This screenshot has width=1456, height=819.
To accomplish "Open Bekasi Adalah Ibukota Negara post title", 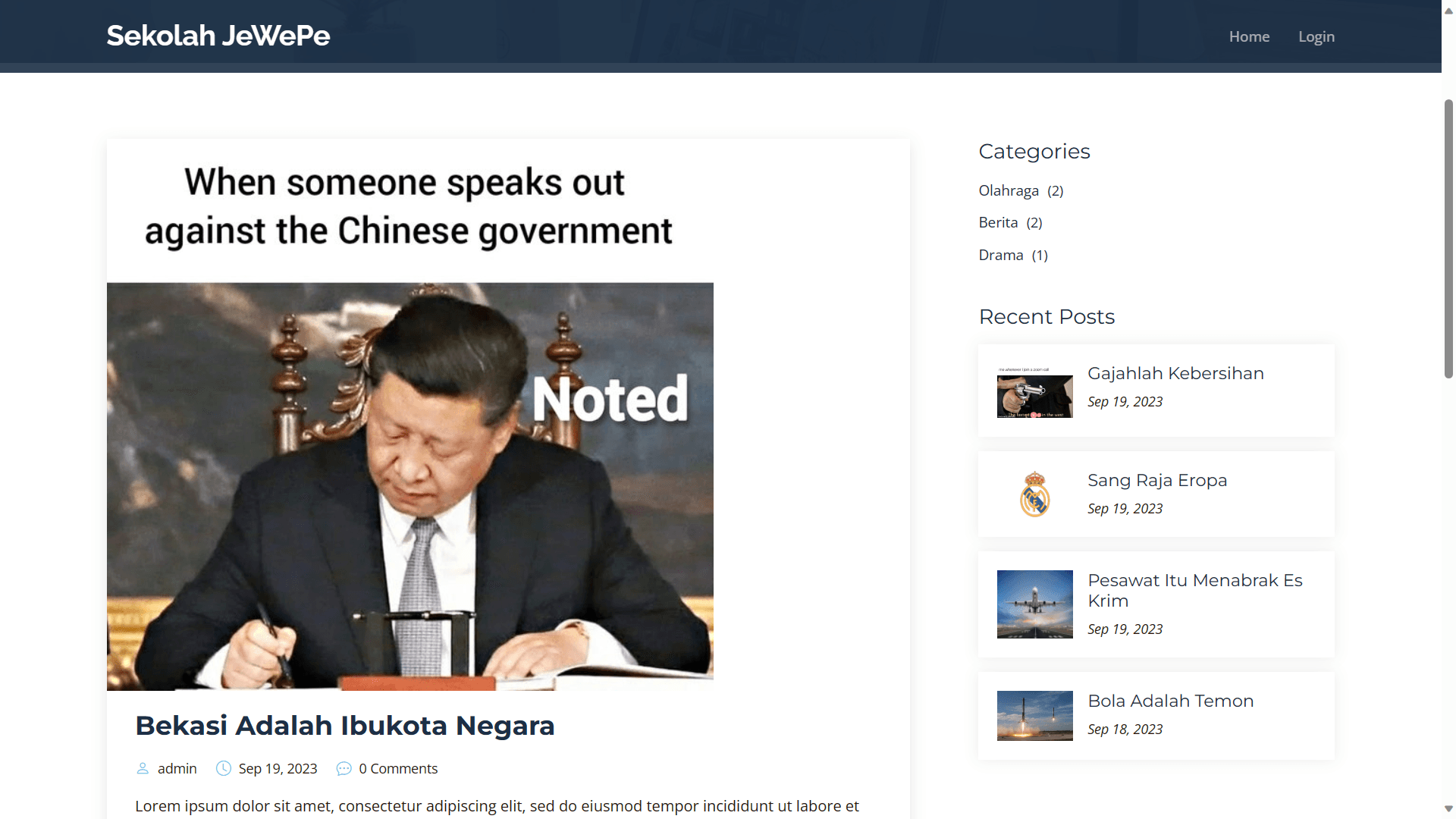I will 345,726.
